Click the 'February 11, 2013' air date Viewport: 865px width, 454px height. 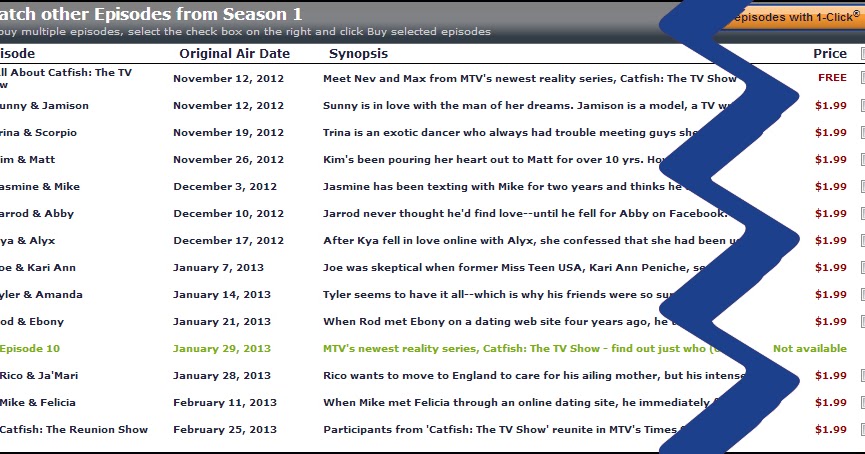225,403
